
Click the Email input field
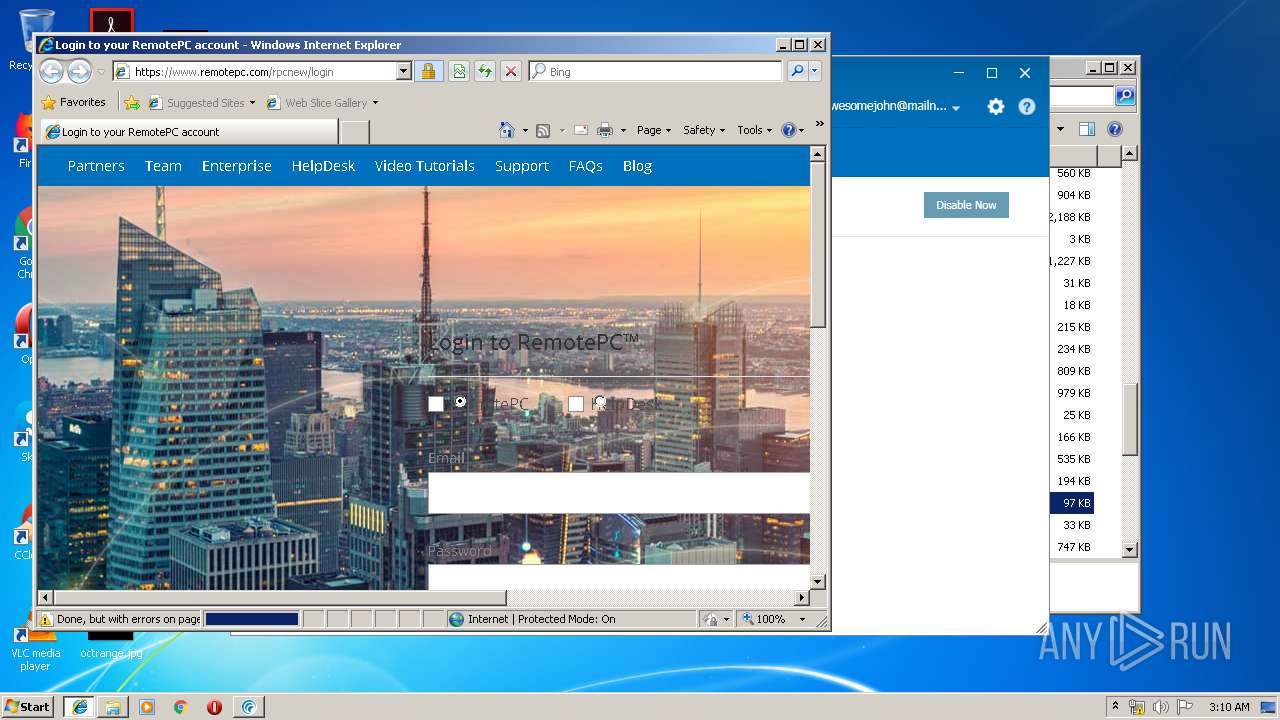pyautogui.click(x=619, y=493)
